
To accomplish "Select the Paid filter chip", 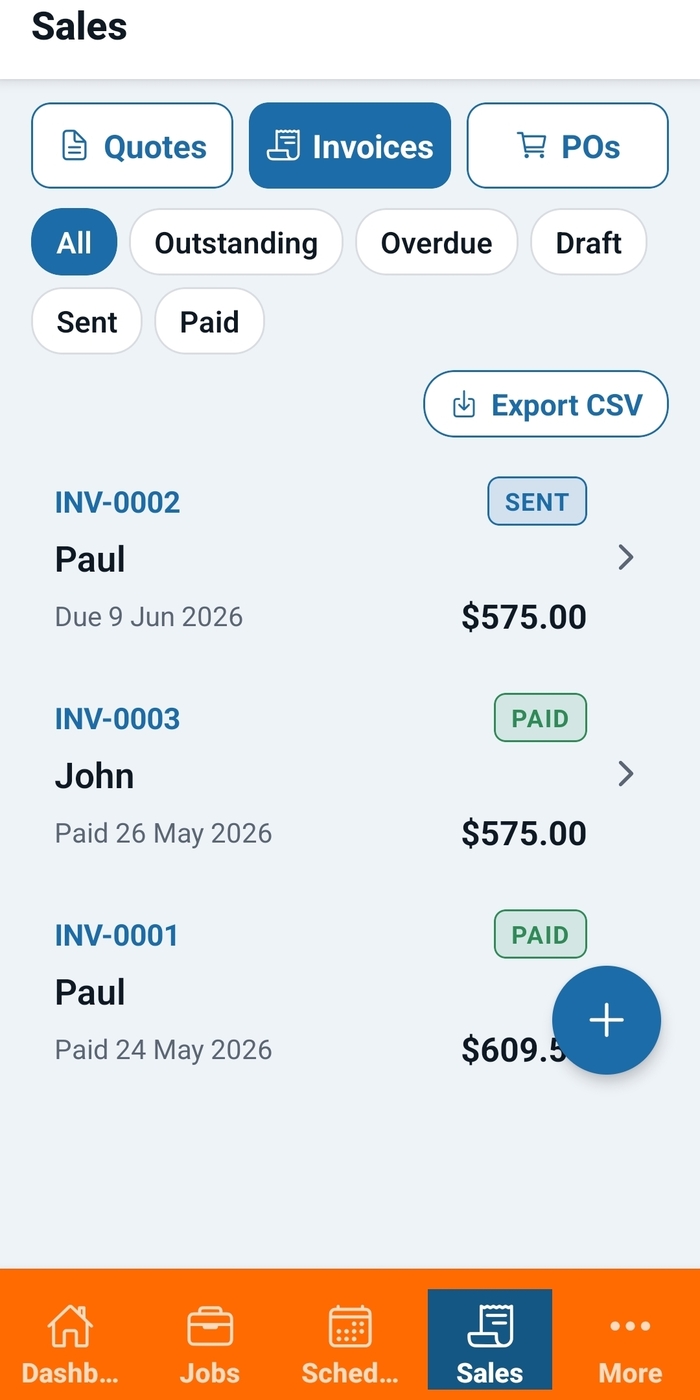I will (210, 322).
